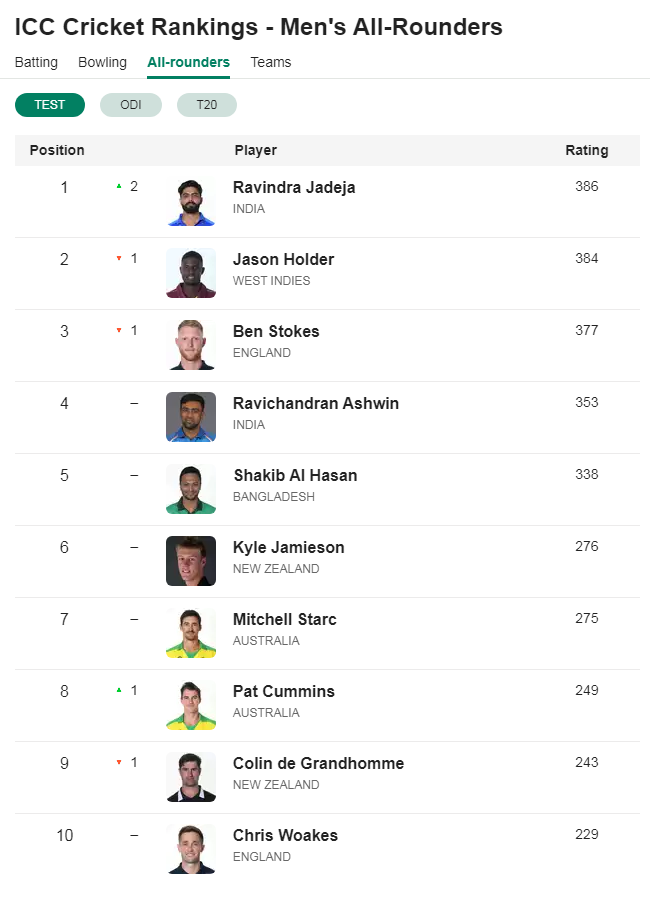
Task: Click green up arrow beside Pat Cummins
Action: click(x=119, y=690)
